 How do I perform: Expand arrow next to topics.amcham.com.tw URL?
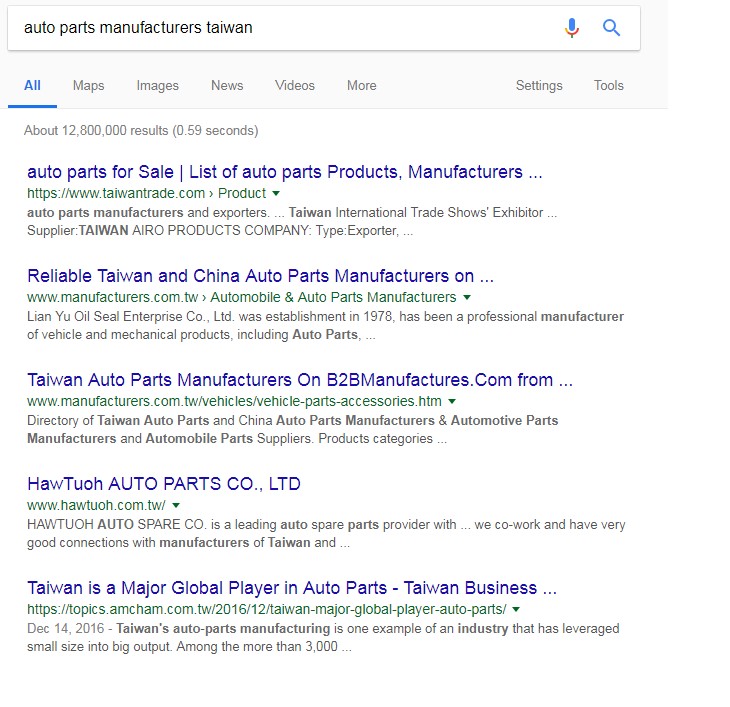tap(516, 609)
